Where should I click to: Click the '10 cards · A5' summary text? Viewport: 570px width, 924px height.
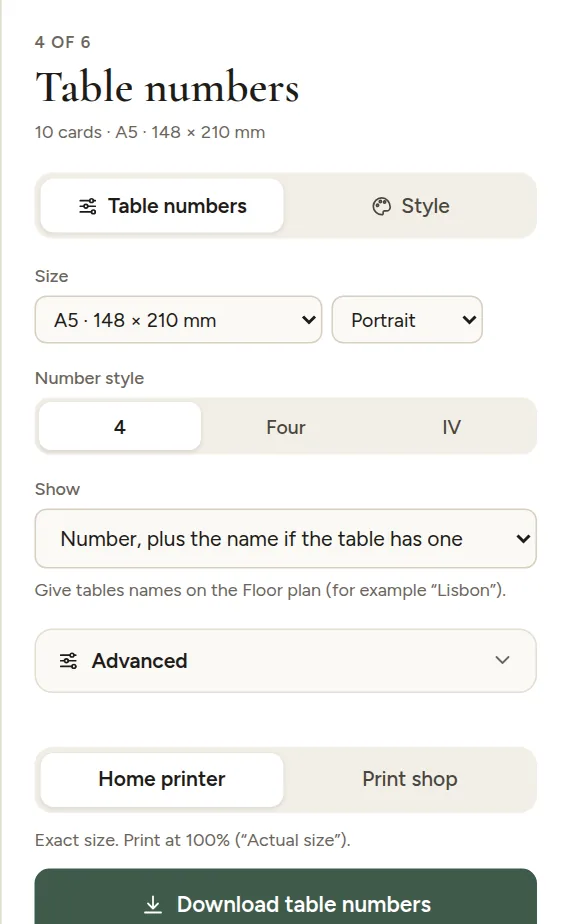tap(150, 132)
